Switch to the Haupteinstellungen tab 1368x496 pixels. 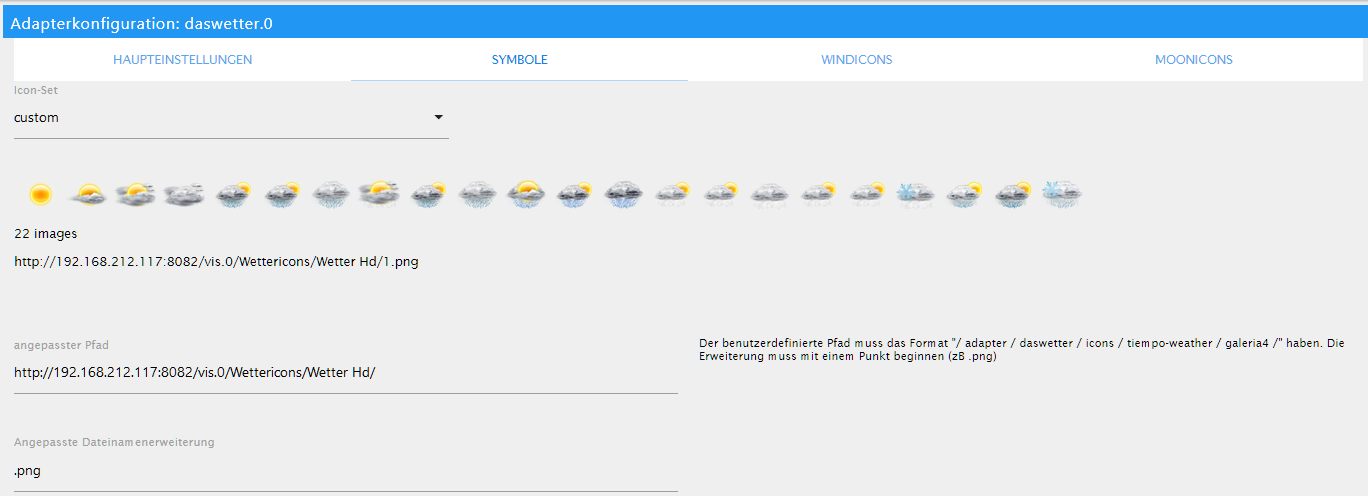[182, 60]
